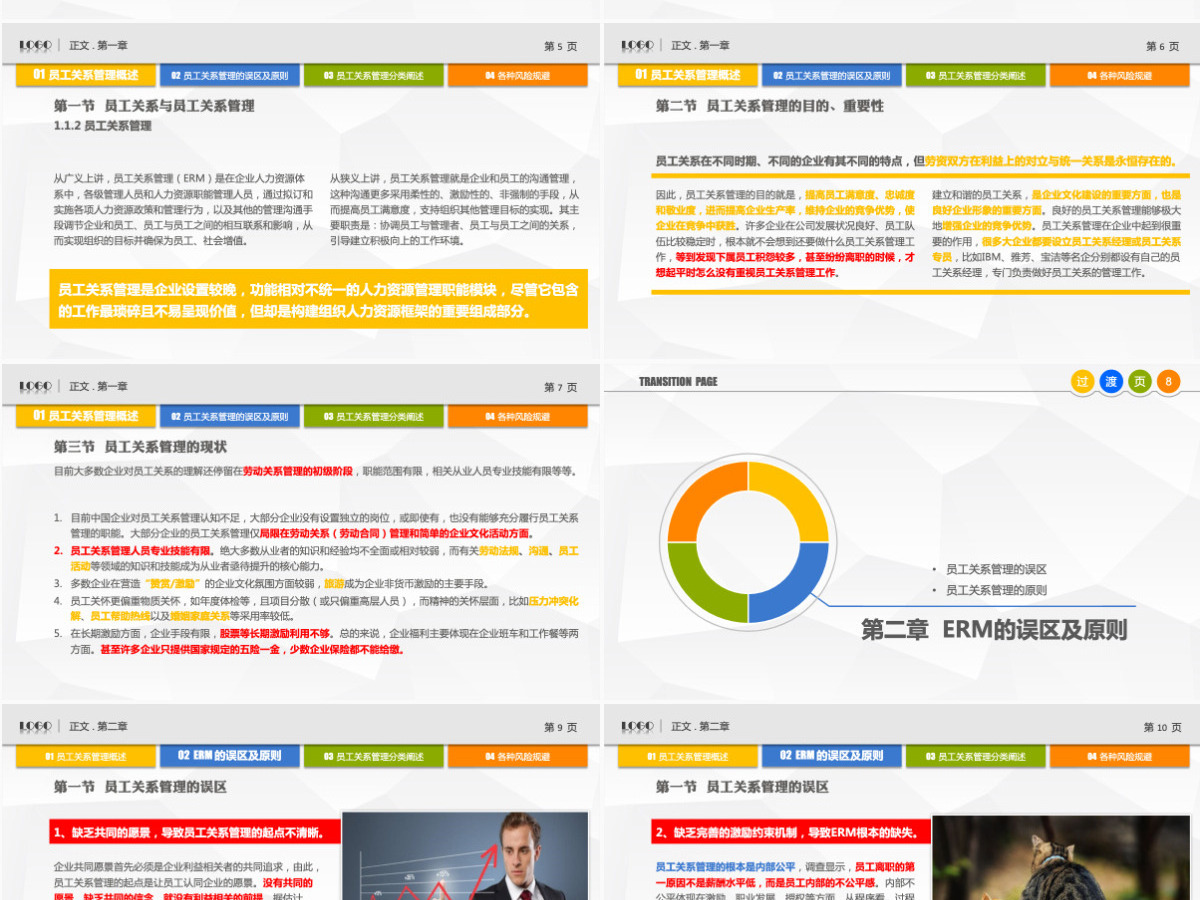The width and height of the screenshot is (1200, 900).
Task: Click '正文 . 第一章' label on page 5 slide
Action: point(99,46)
